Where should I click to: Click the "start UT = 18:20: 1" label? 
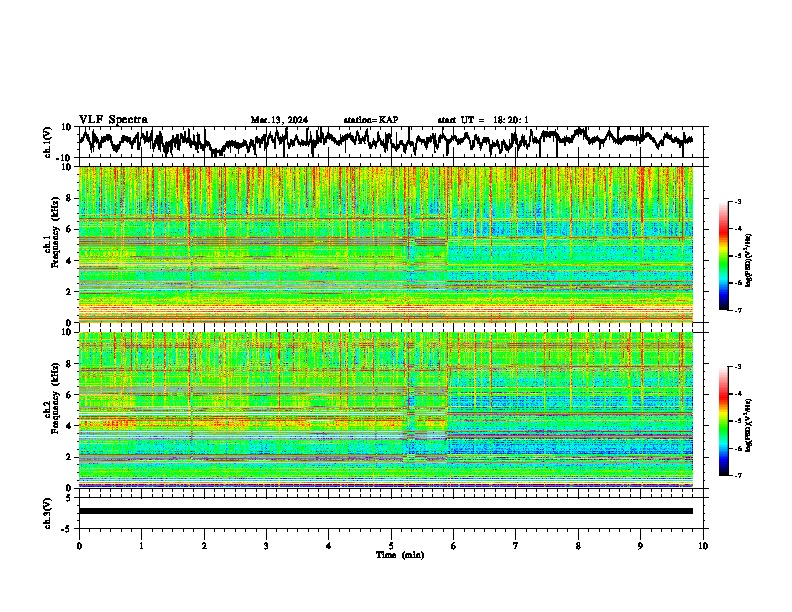tap(483, 120)
